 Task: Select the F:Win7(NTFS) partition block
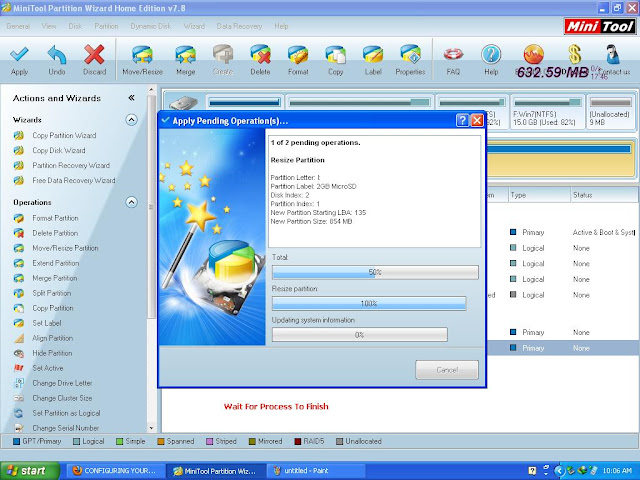pyautogui.click(x=547, y=112)
